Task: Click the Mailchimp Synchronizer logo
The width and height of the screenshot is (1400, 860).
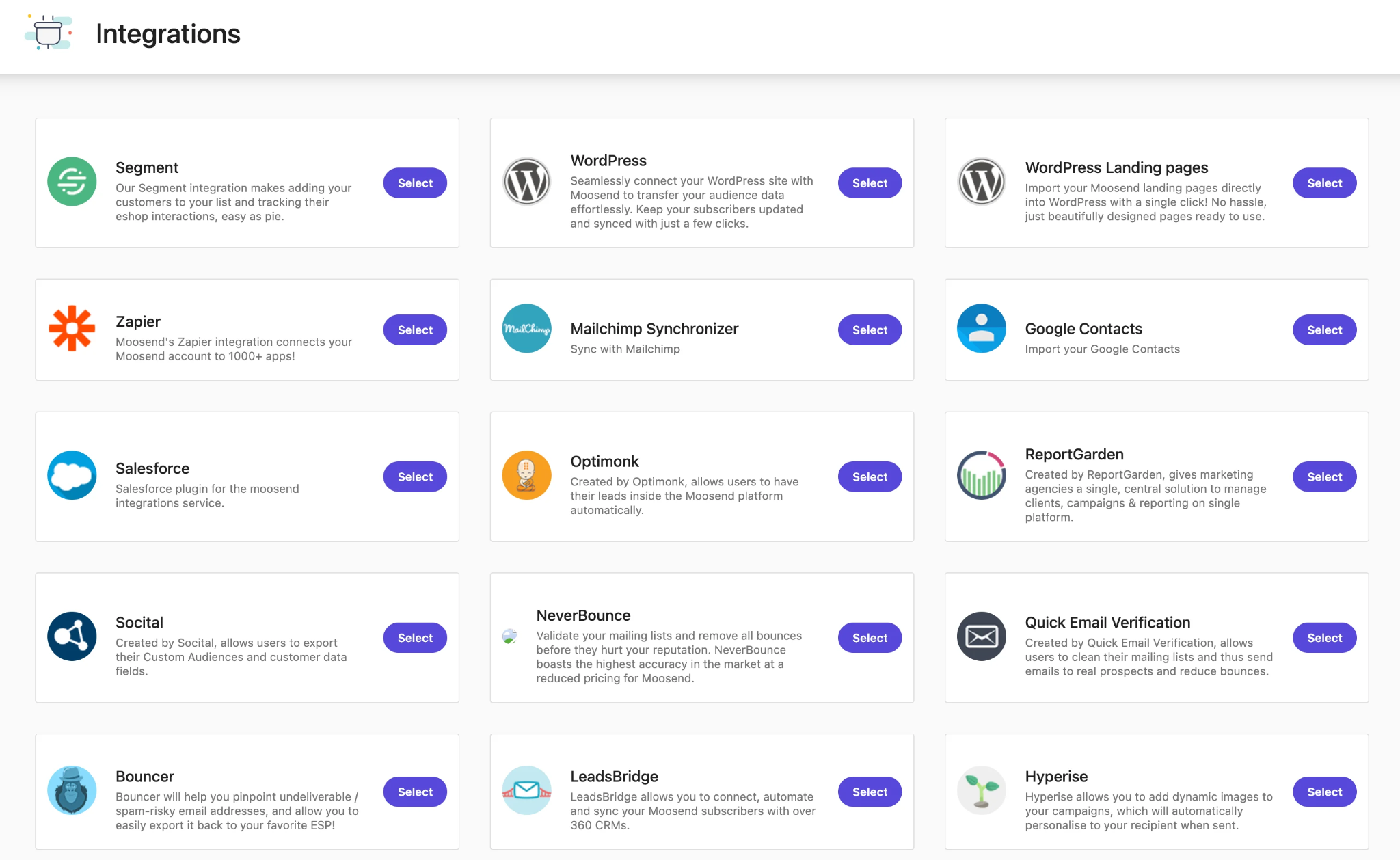Action: (526, 329)
